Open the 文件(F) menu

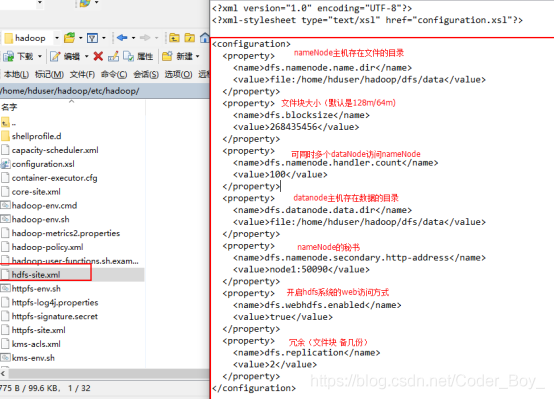tap(82, 75)
